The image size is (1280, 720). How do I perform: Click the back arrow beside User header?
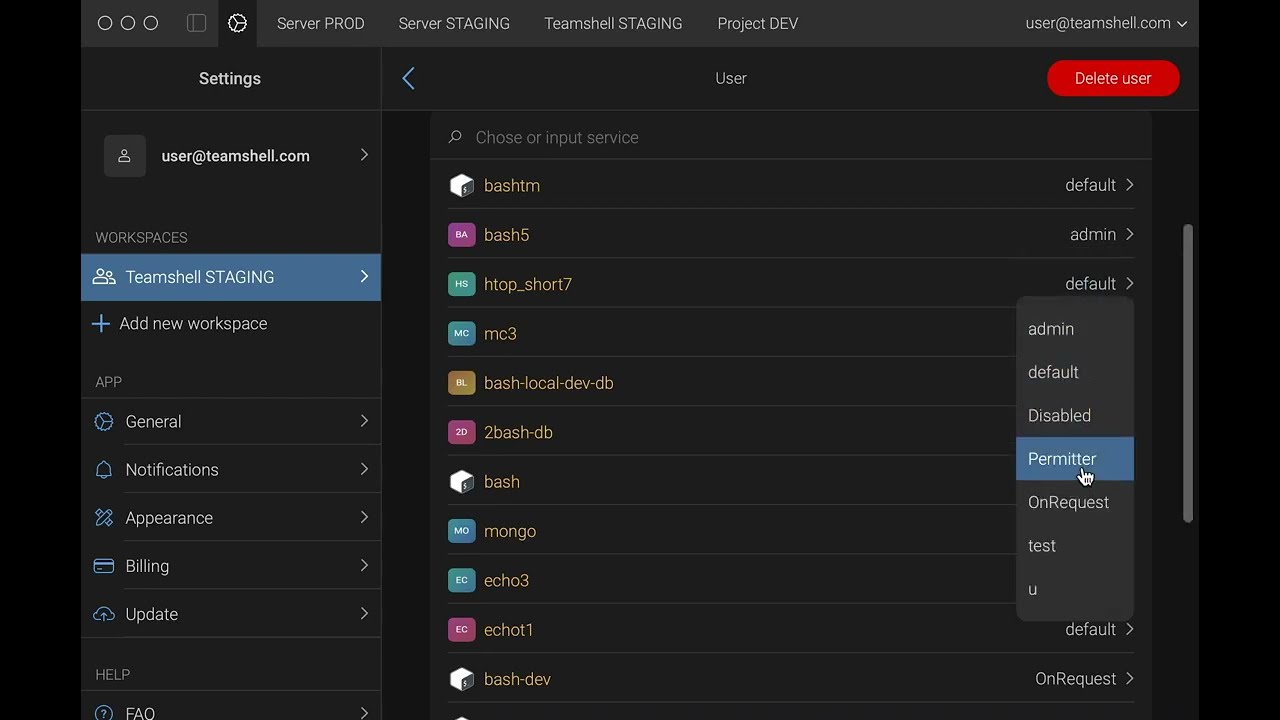(x=408, y=78)
